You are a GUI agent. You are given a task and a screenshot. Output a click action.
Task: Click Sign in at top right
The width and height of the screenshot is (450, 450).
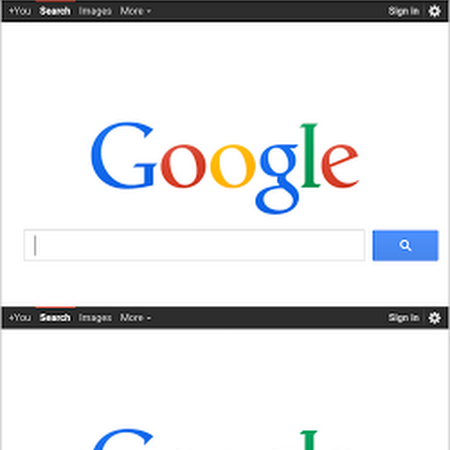[404, 11]
